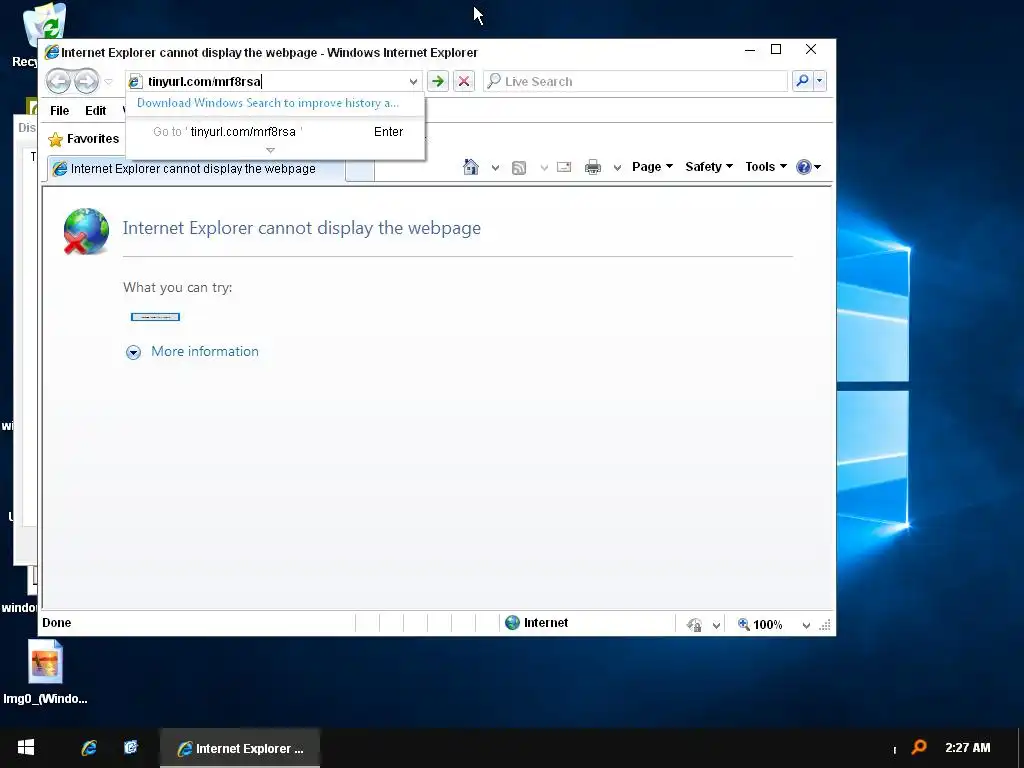Click the Windows Start button
The height and width of the screenshot is (768, 1024).
click(25, 748)
